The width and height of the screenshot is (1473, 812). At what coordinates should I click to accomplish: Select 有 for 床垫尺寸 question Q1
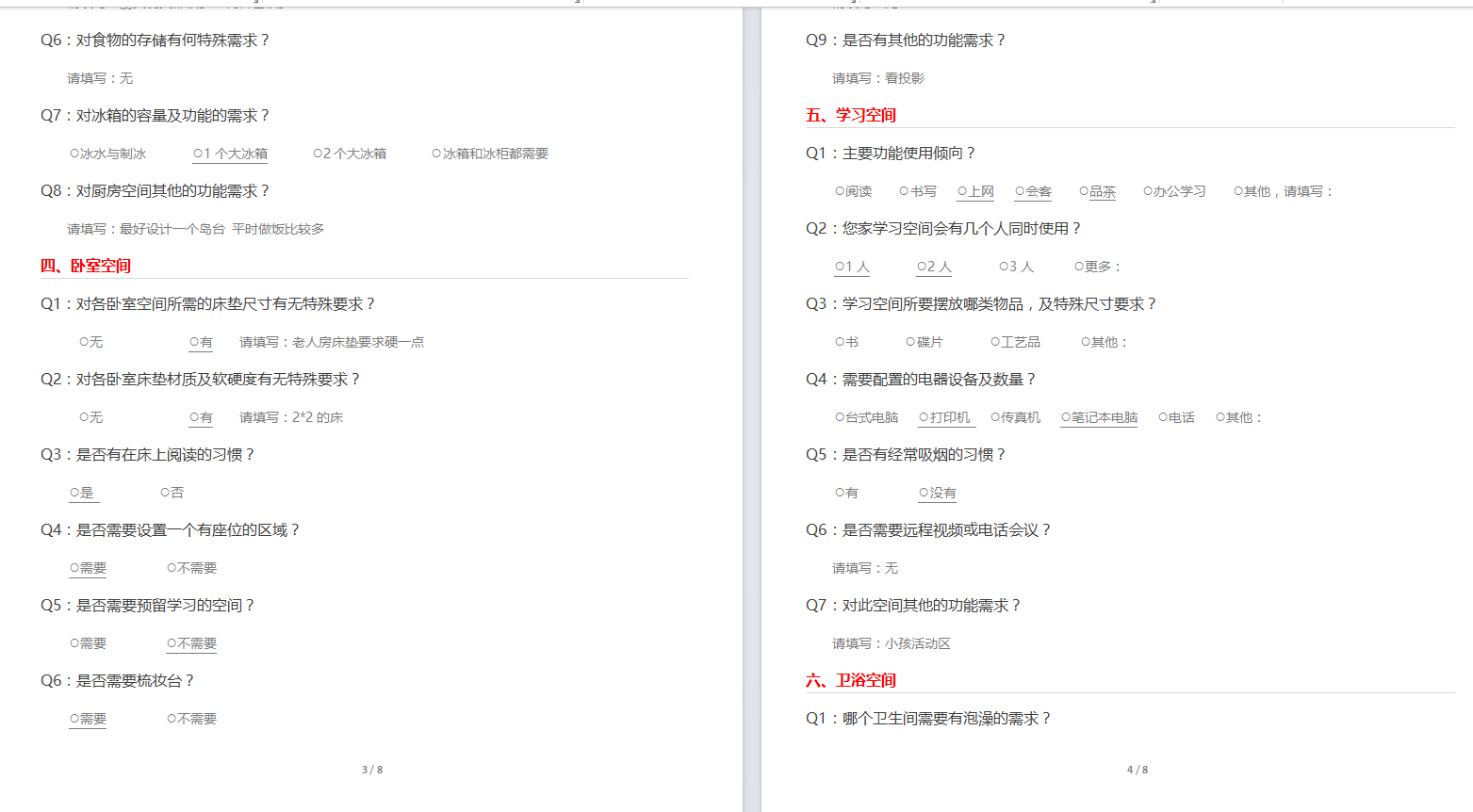201,342
